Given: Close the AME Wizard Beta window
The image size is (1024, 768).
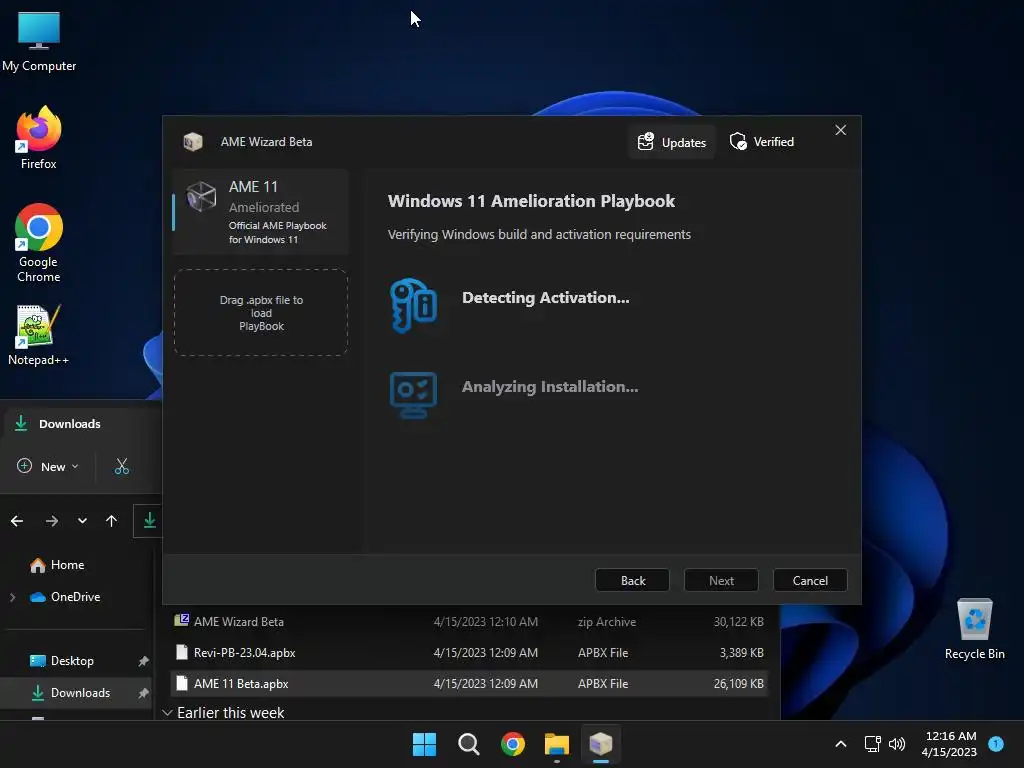Looking at the screenshot, I should (840, 130).
